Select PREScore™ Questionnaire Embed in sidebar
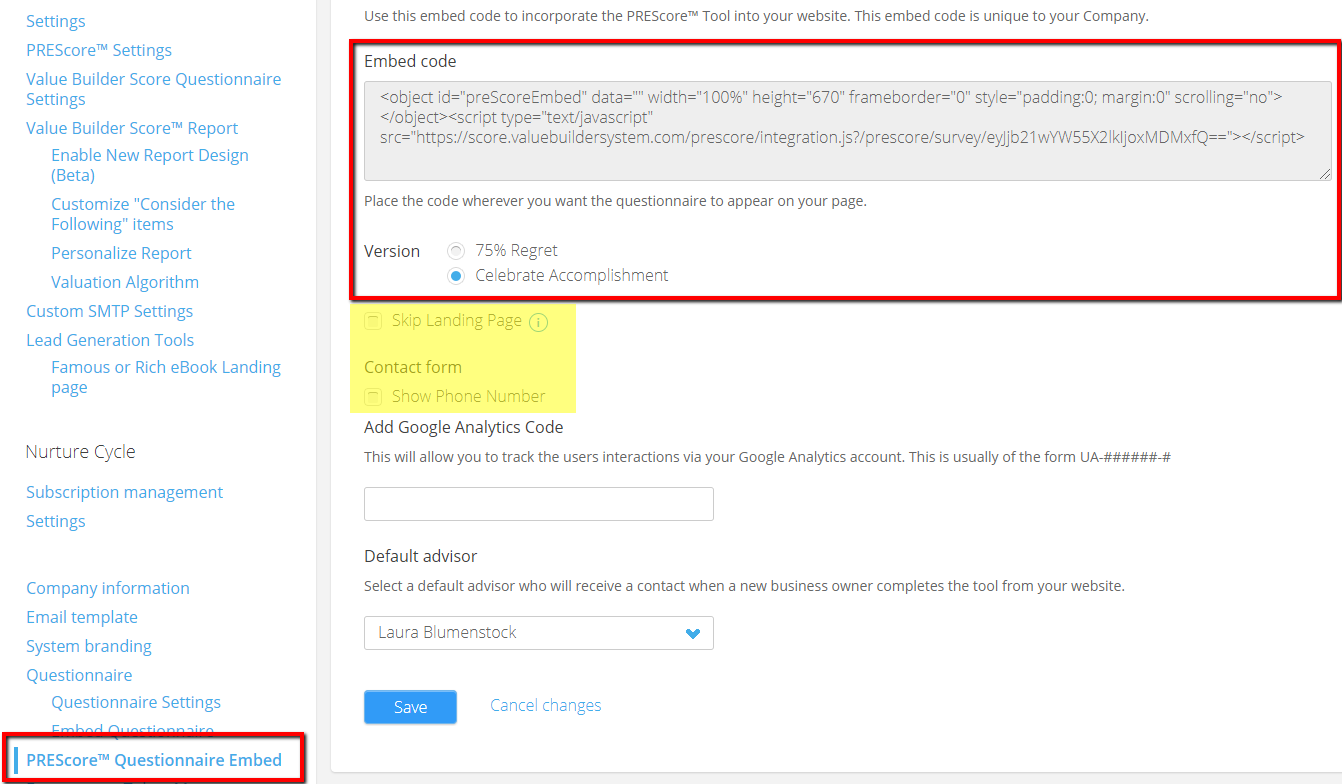 (154, 760)
